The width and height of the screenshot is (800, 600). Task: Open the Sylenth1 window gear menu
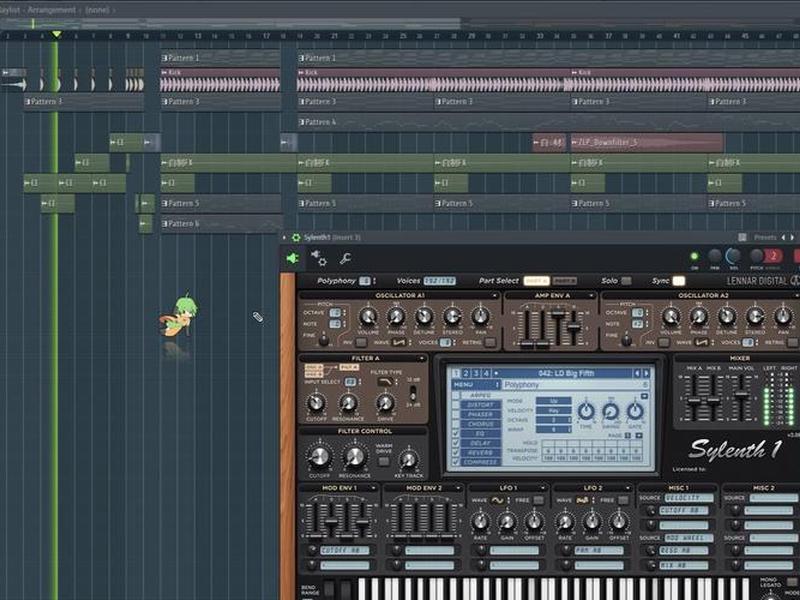296,237
